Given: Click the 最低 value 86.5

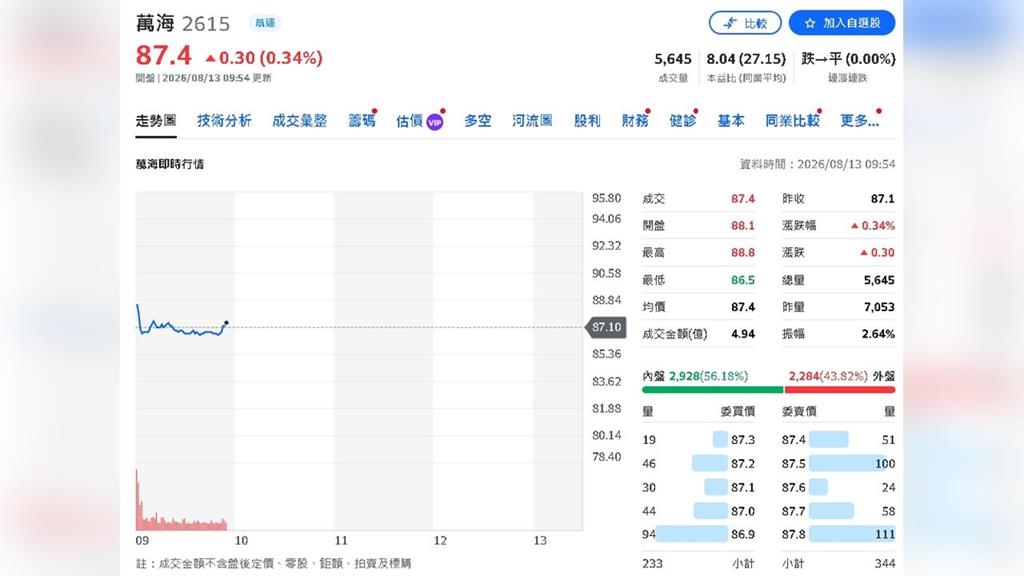Looking at the screenshot, I should [x=743, y=280].
